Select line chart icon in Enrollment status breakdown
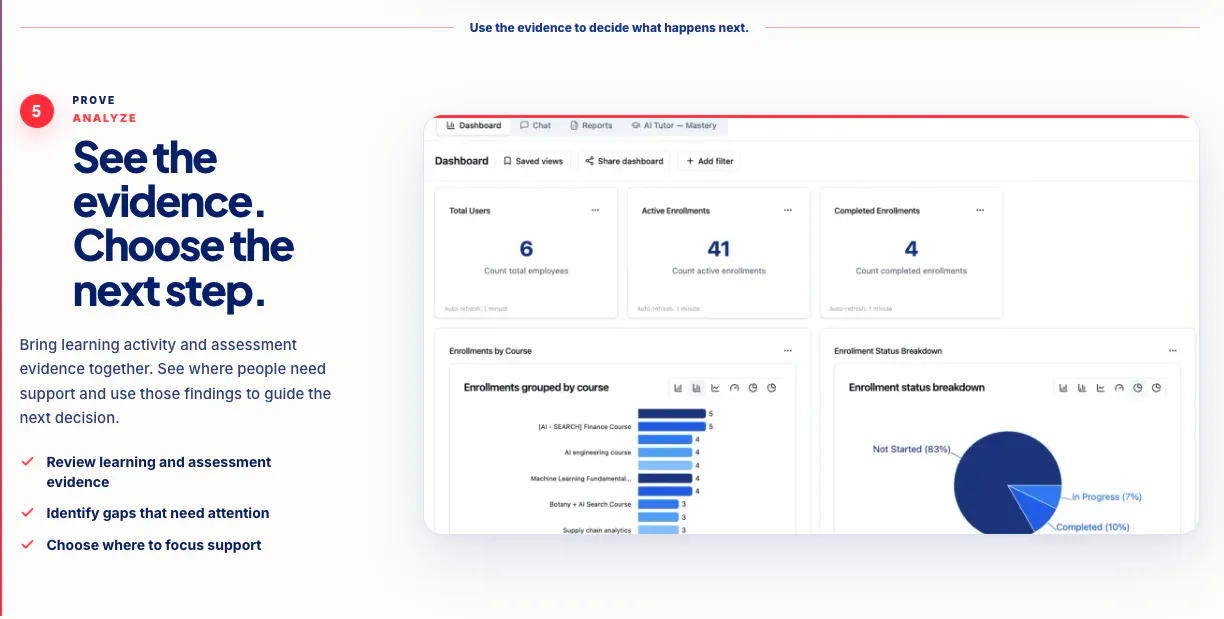This screenshot has width=1224, height=619. point(1100,388)
